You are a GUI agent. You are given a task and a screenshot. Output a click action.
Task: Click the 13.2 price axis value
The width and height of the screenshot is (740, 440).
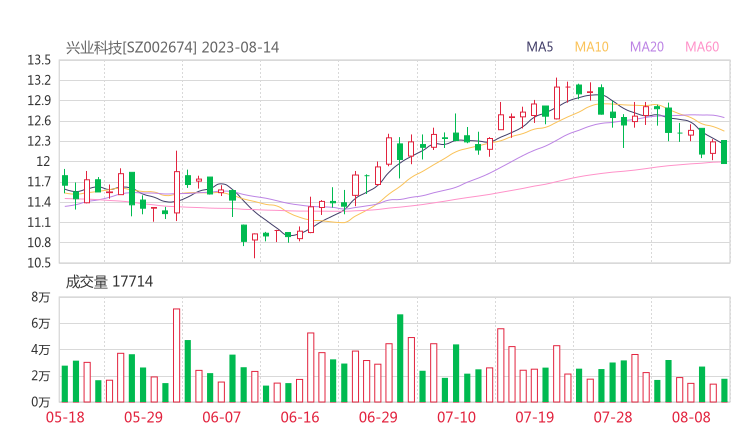click(x=39, y=81)
